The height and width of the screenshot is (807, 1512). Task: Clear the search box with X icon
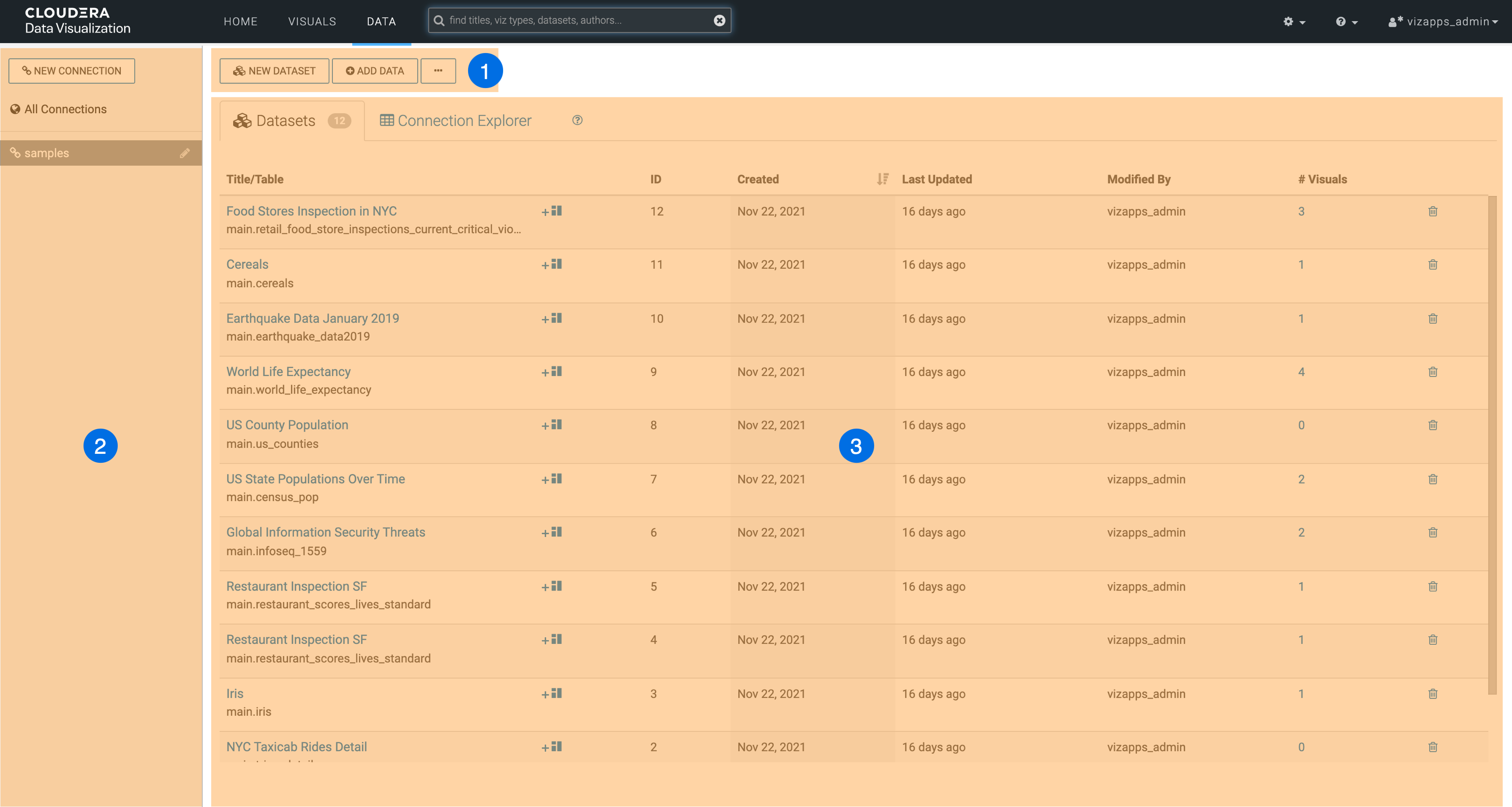click(719, 21)
